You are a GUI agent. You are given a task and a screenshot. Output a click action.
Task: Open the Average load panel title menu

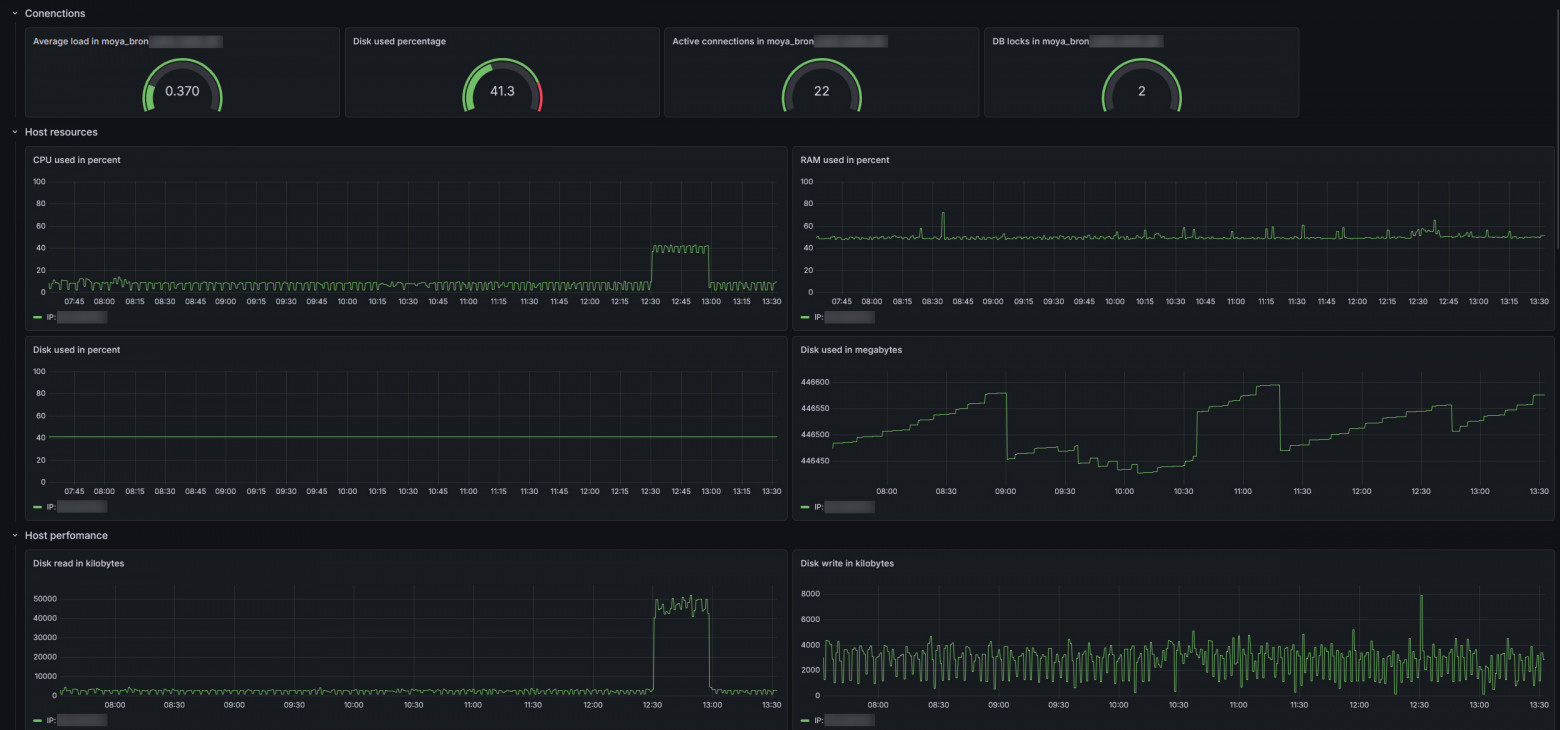click(x=127, y=42)
